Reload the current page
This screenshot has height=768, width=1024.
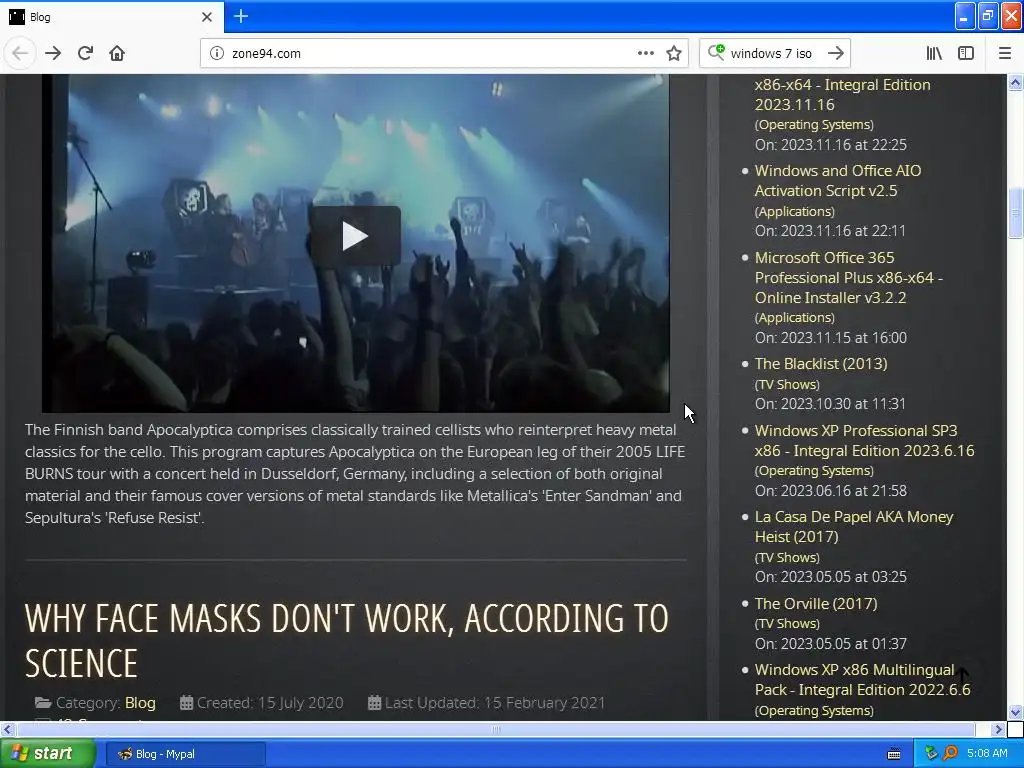click(85, 53)
